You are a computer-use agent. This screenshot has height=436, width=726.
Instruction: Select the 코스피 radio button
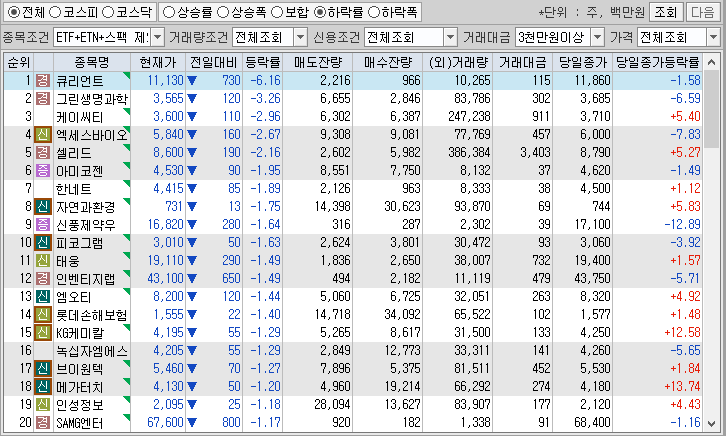55,12
